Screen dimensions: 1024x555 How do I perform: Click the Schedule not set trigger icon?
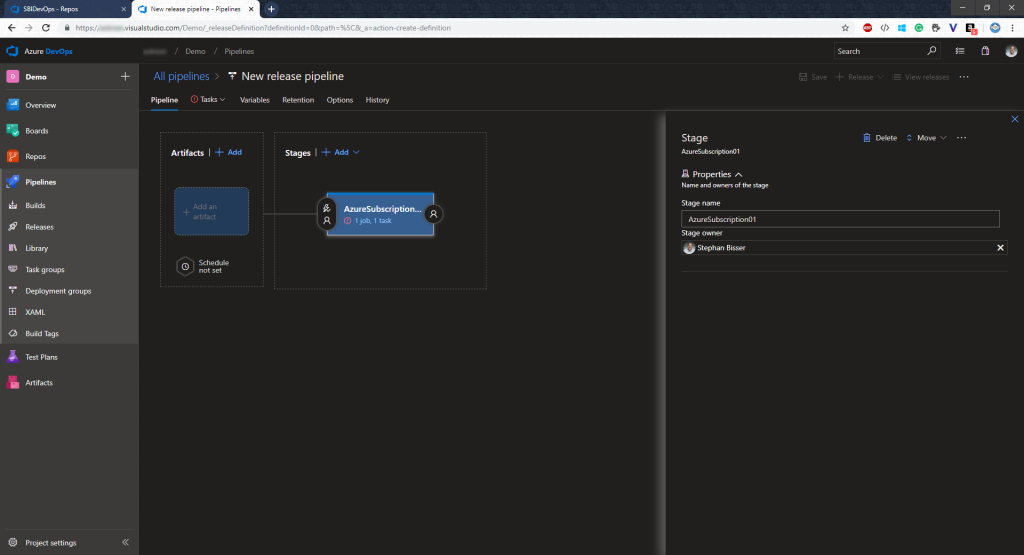tap(185, 266)
